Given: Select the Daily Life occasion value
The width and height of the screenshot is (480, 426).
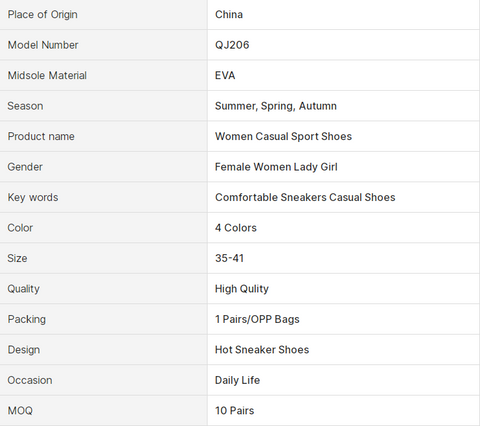Looking at the screenshot, I should (237, 380).
